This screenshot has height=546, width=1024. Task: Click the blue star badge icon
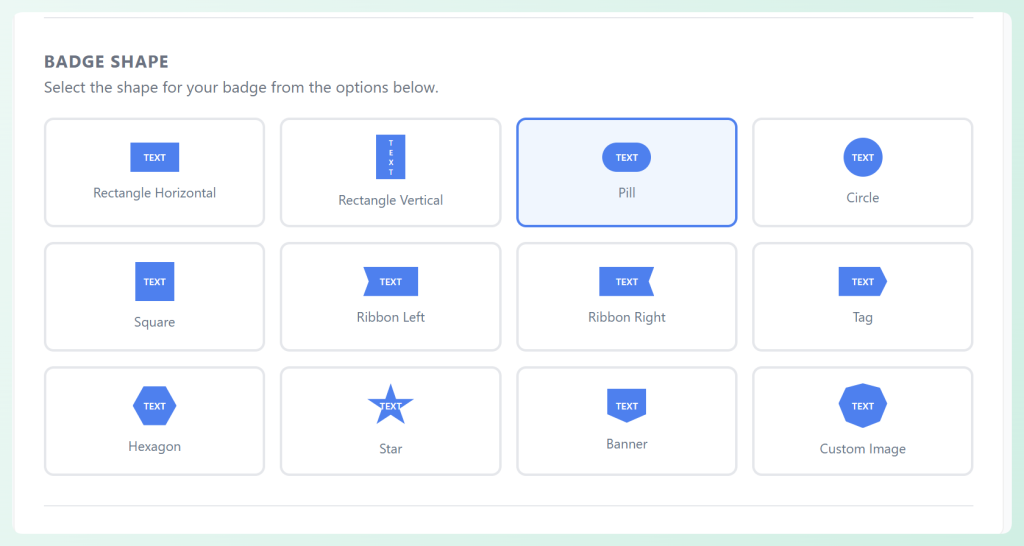tap(390, 405)
